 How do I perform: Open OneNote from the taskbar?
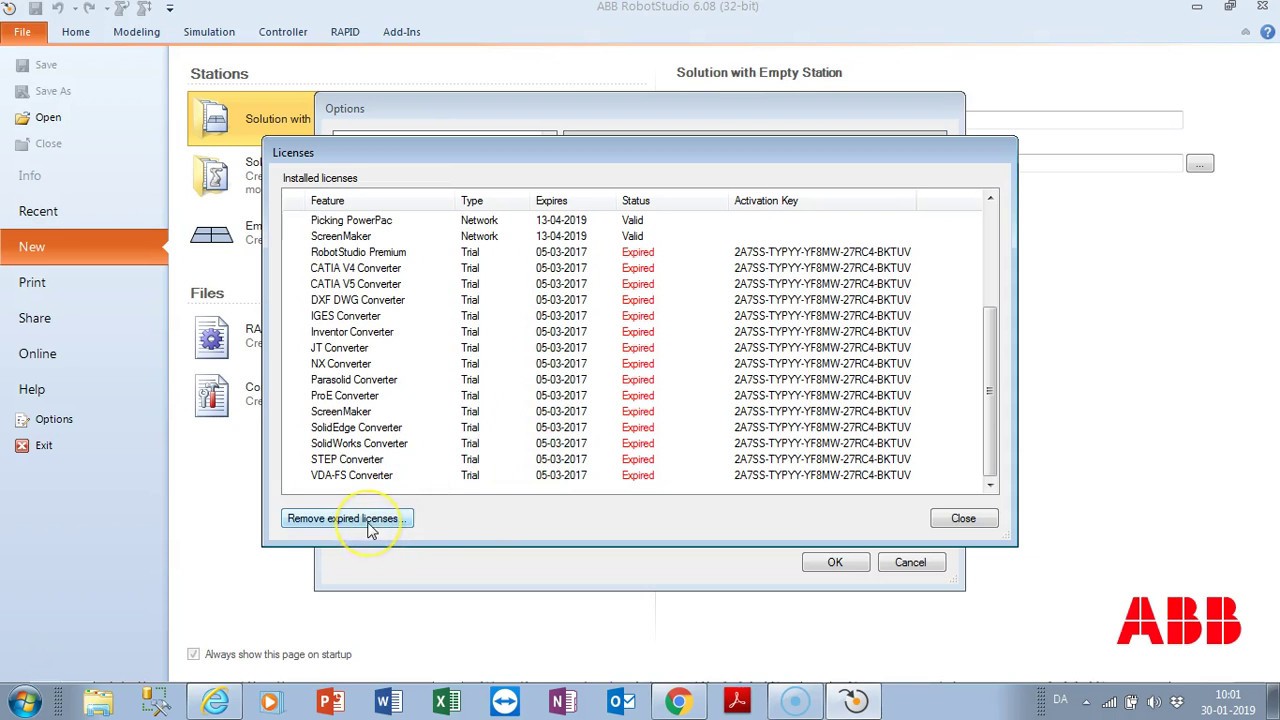563,701
